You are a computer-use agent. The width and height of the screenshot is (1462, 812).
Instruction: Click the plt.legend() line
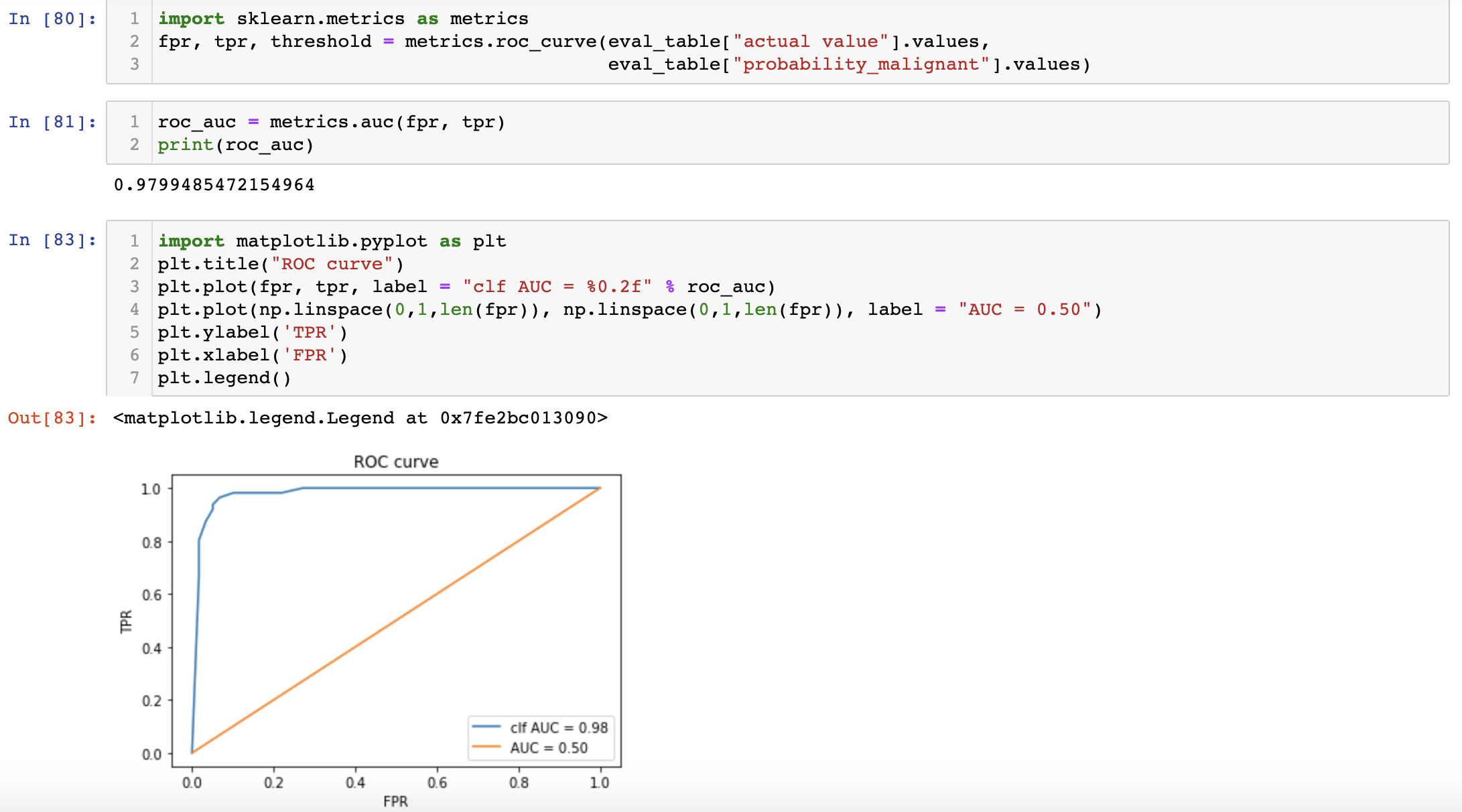click(223, 377)
